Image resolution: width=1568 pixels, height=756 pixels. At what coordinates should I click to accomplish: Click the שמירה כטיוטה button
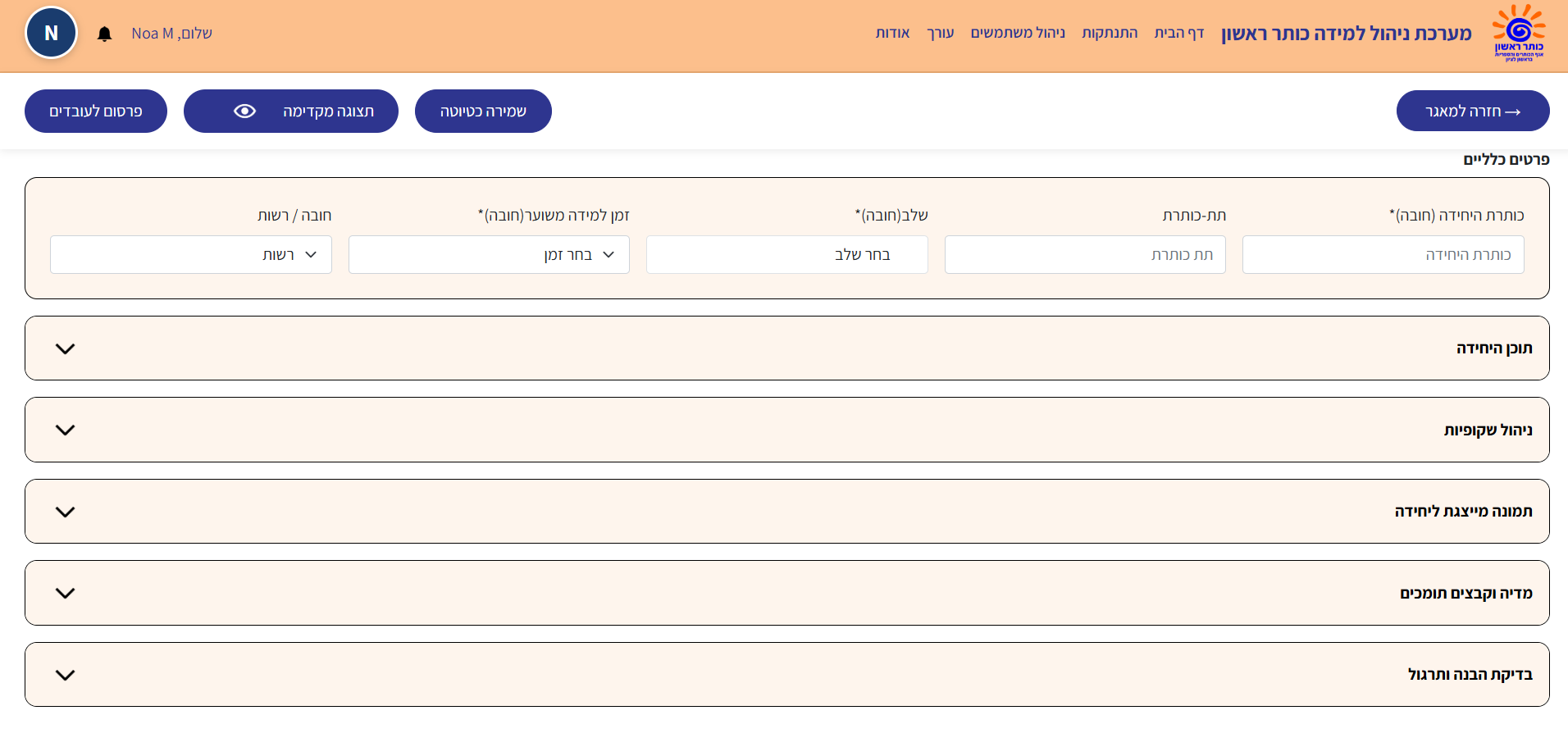[x=483, y=112]
